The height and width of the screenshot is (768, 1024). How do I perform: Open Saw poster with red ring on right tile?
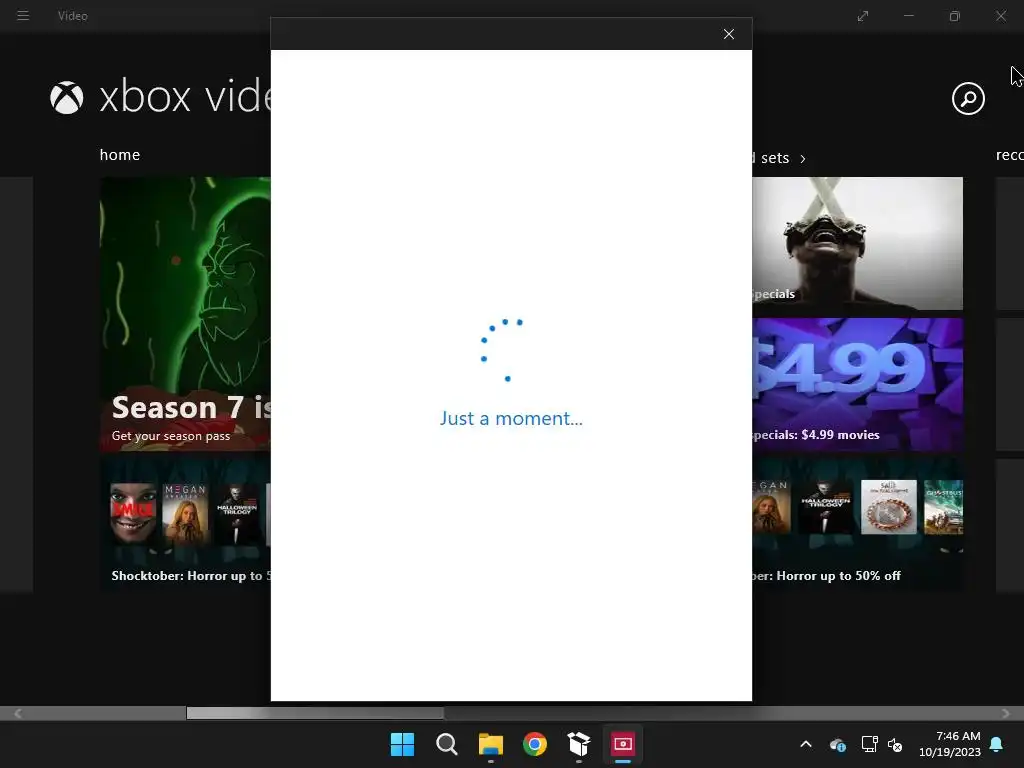889,507
